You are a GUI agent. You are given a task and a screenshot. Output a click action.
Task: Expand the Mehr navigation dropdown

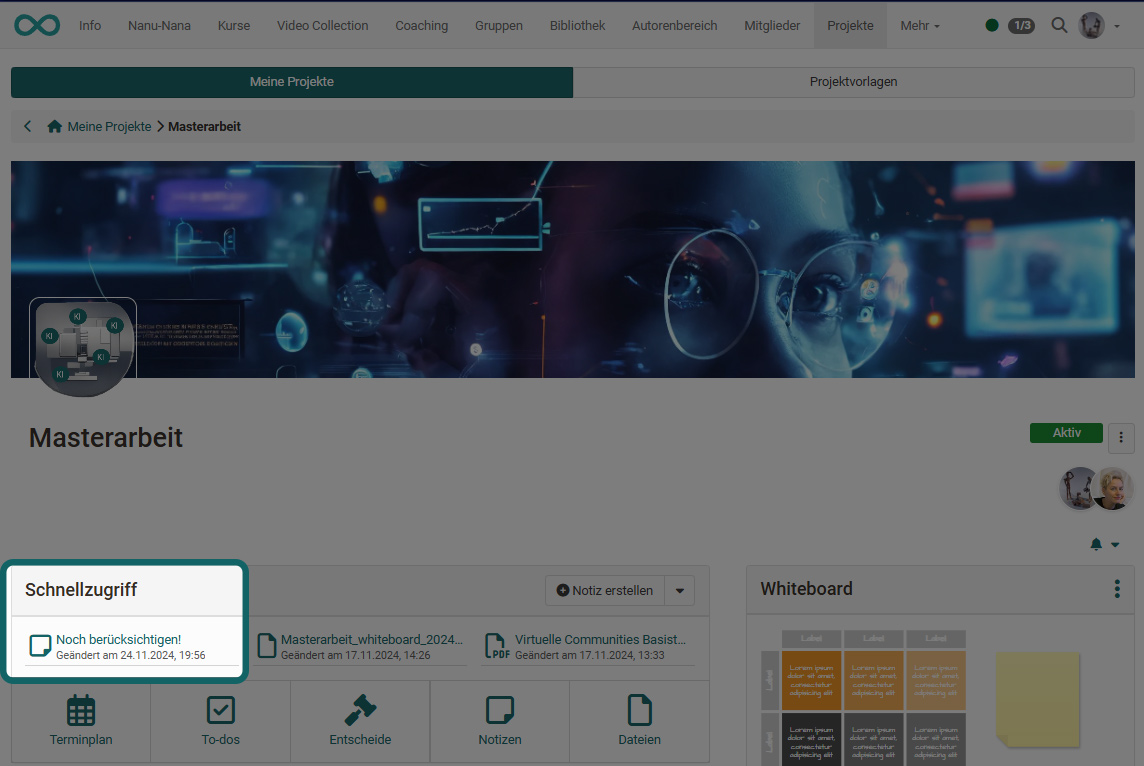pos(919,26)
